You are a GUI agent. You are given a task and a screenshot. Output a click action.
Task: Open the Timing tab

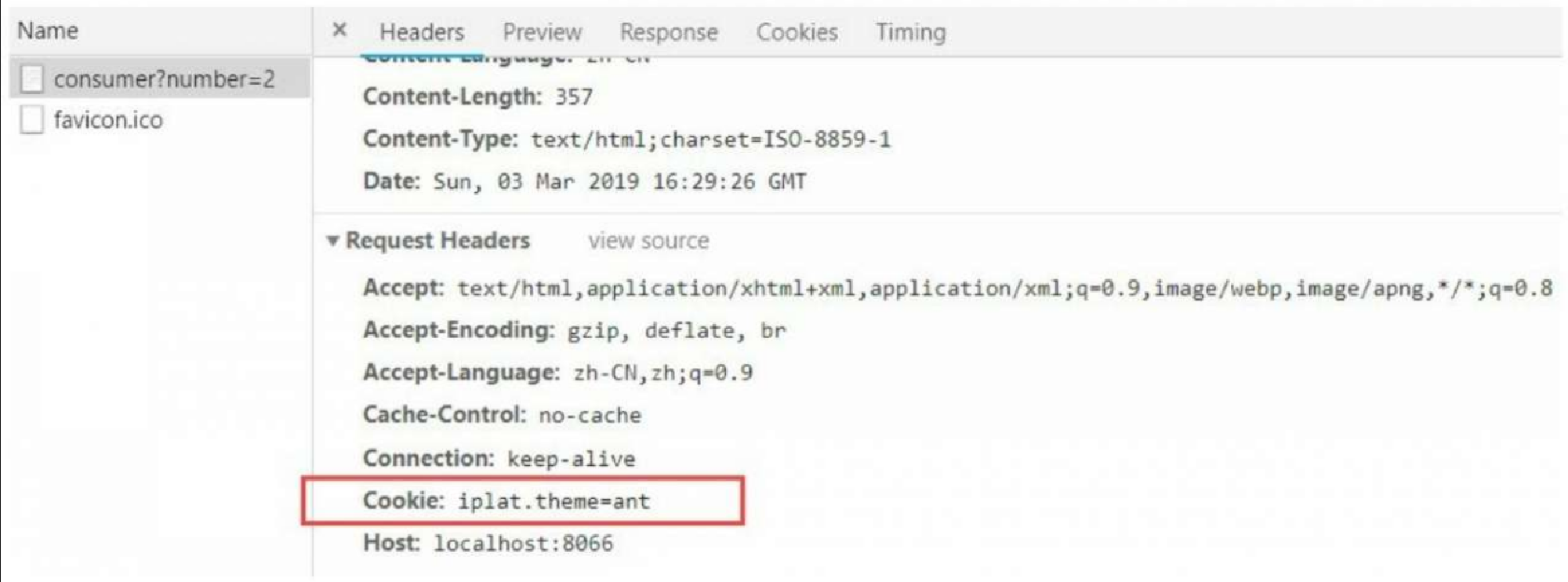click(x=910, y=32)
